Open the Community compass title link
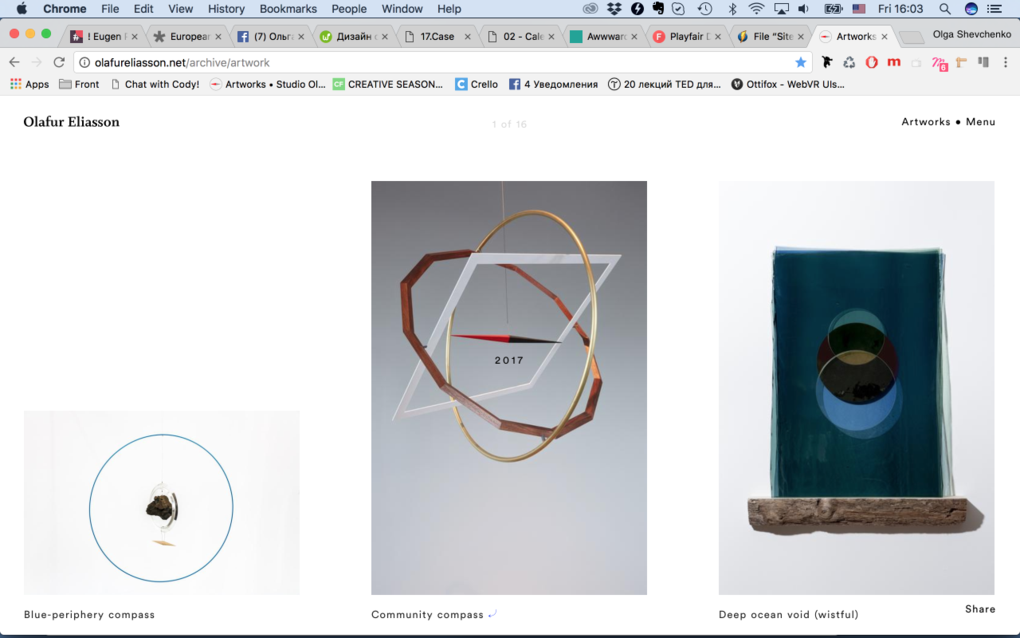1020x638 pixels. [x=427, y=615]
